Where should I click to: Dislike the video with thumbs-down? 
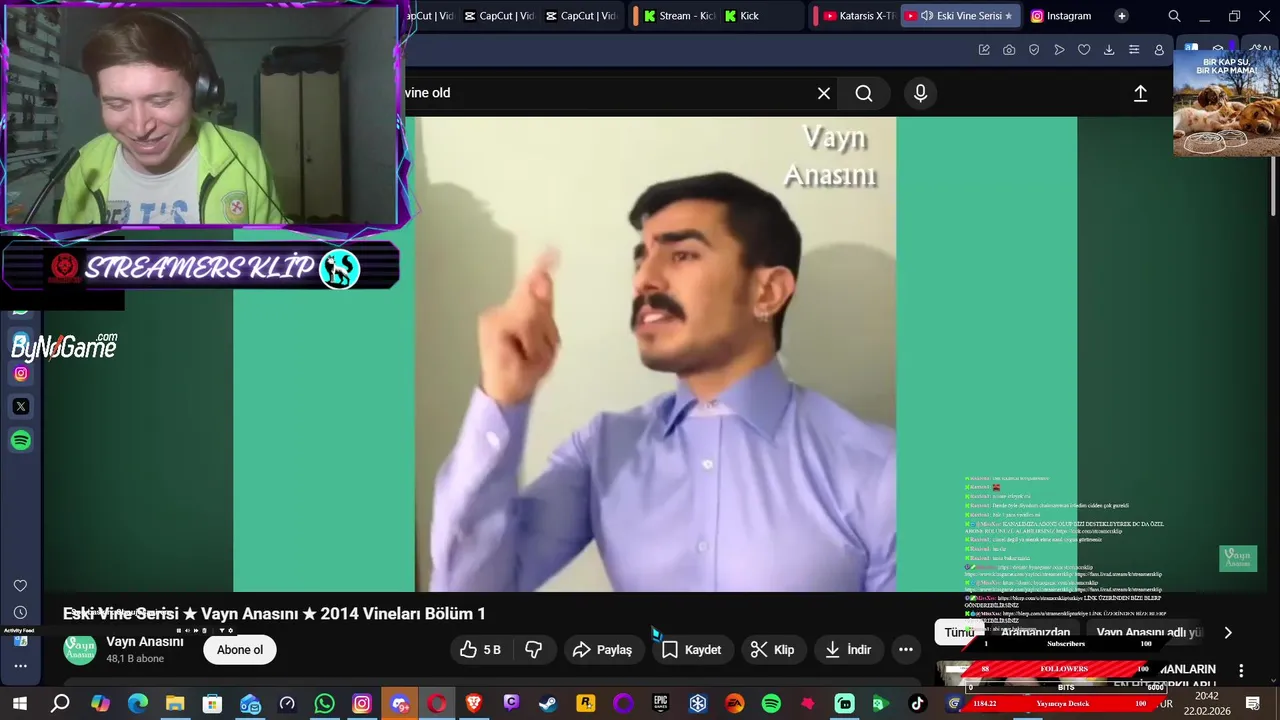coord(534,650)
